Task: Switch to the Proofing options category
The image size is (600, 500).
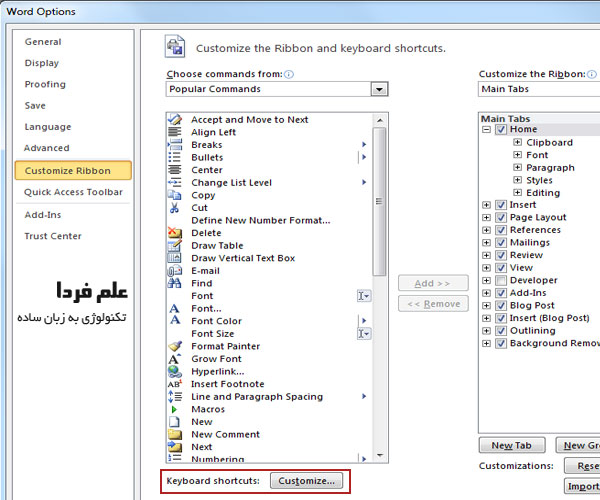Action: point(45,84)
